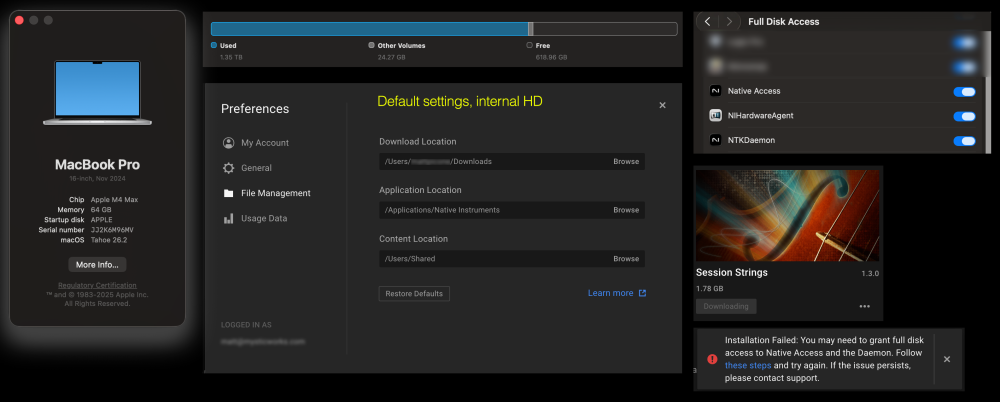Click the serial number JJ2K6M96MV
The image size is (1000, 402).
pyautogui.click(x=112, y=230)
